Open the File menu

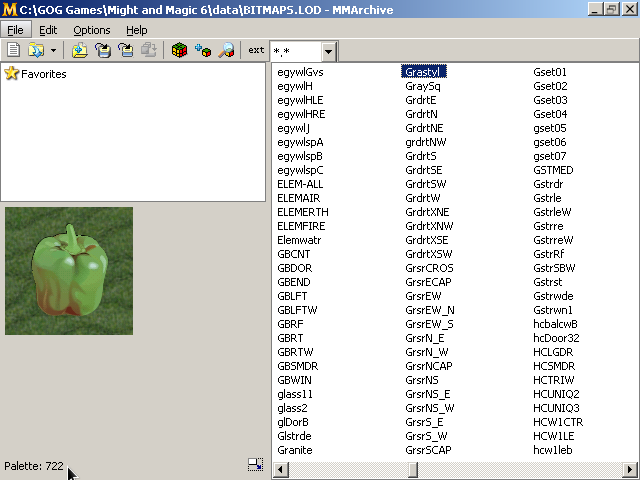click(x=15, y=30)
